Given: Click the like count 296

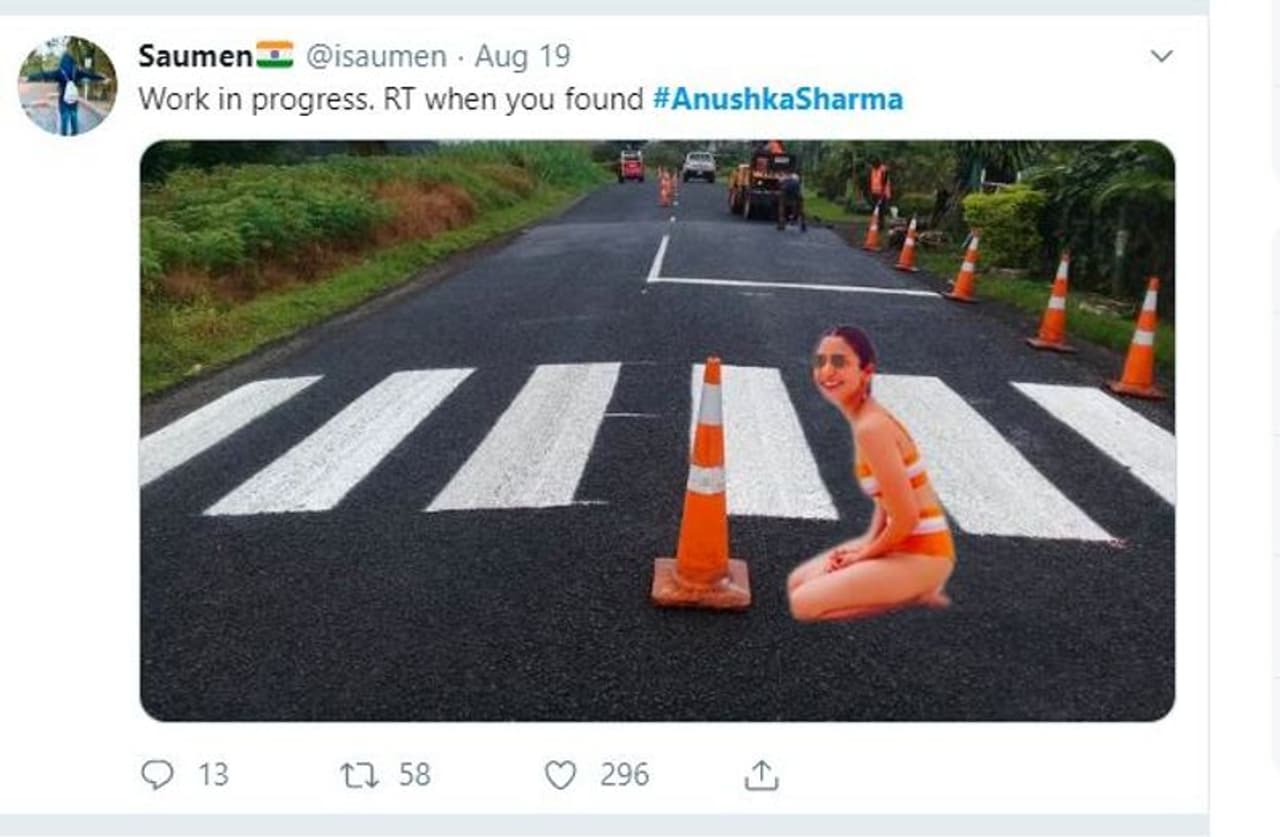Looking at the screenshot, I should [624, 775].
